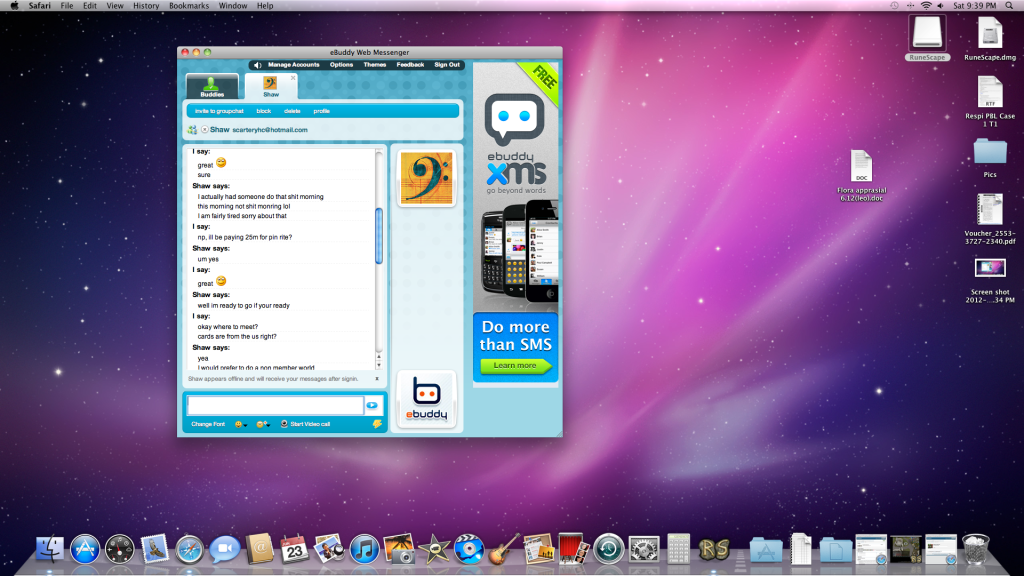Dismiss the Shaw appears offline notice
The width and height of the screenshot is (1024, 576).
click(377, 379)
